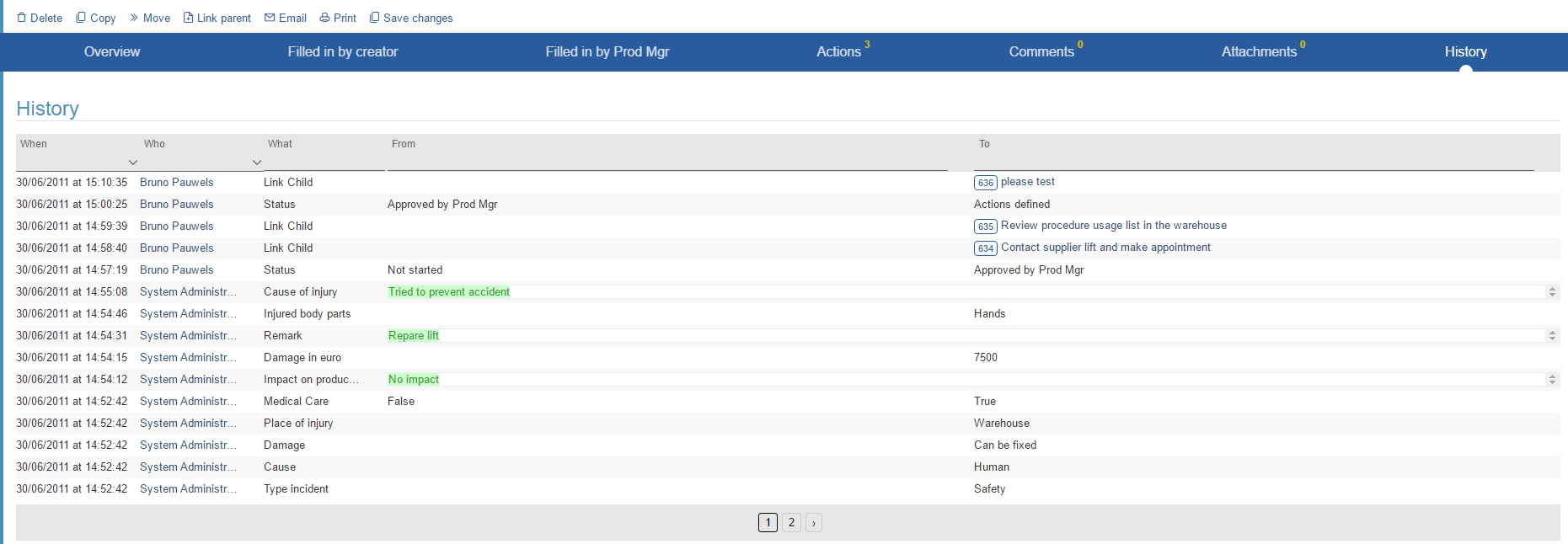This screenshot has width=1568, height=544.
Task: Open linked child item badge 636
Action: click(x=985, y=183)
